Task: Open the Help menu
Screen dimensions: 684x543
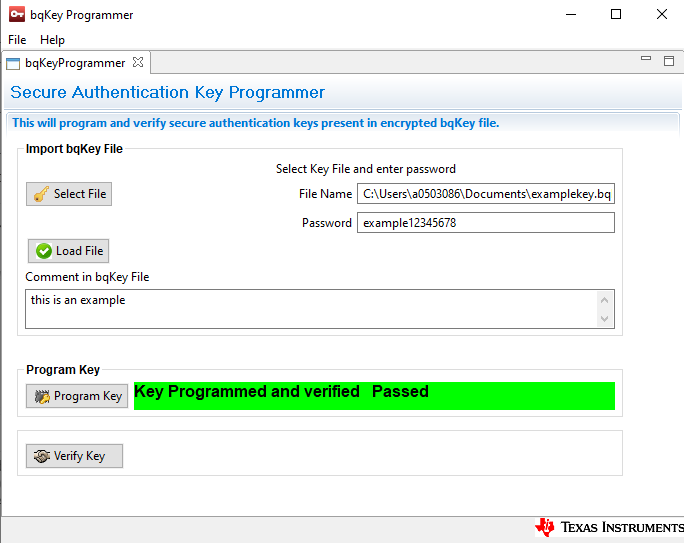Action: pyautogui.click(x=52, y=40)
